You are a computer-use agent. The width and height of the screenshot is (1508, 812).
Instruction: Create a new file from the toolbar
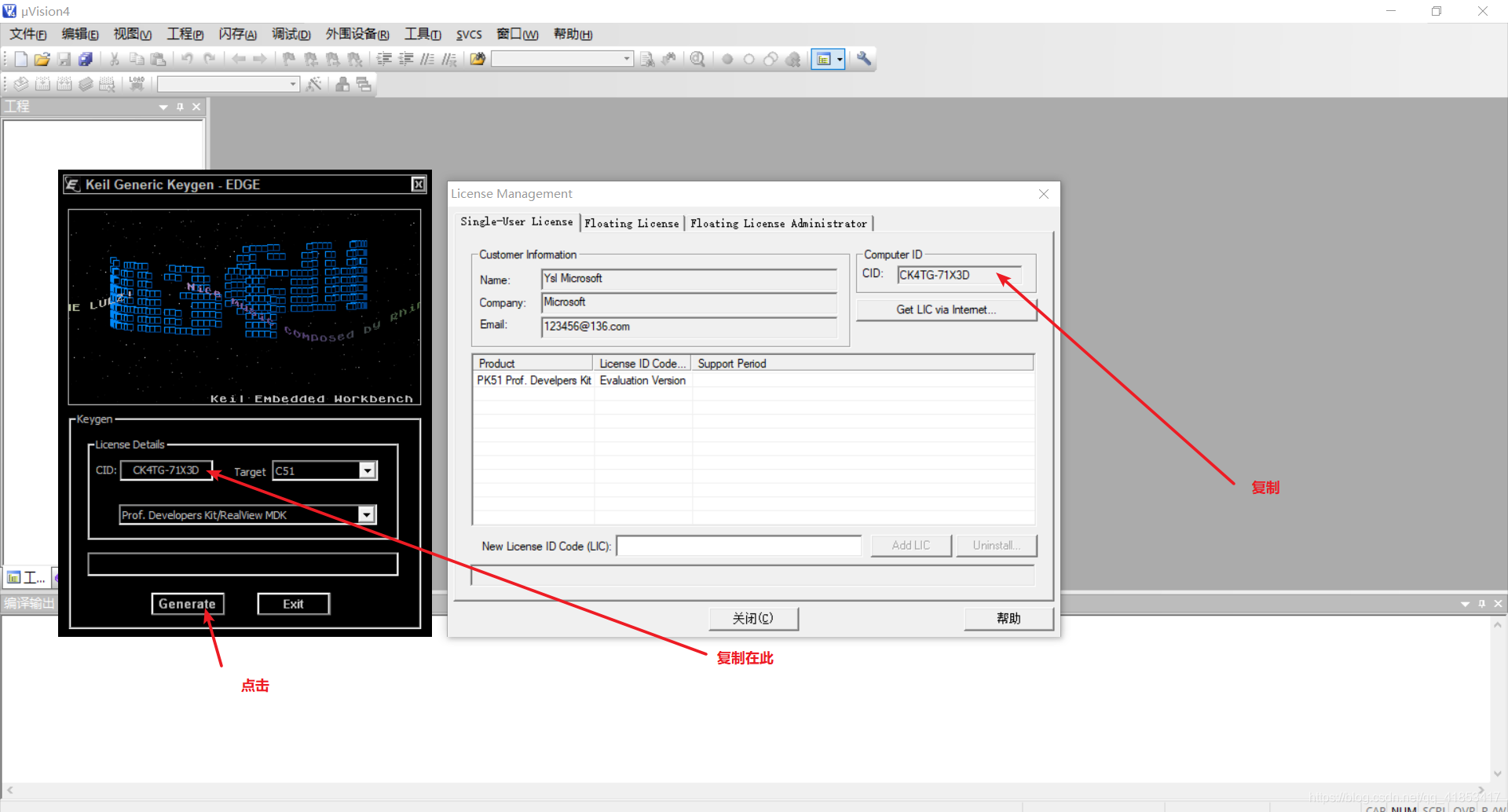point(21,59)
